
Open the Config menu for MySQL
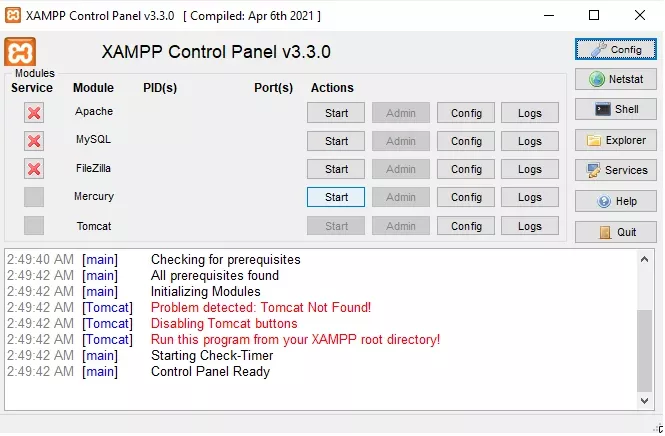(x=466, y=141)
